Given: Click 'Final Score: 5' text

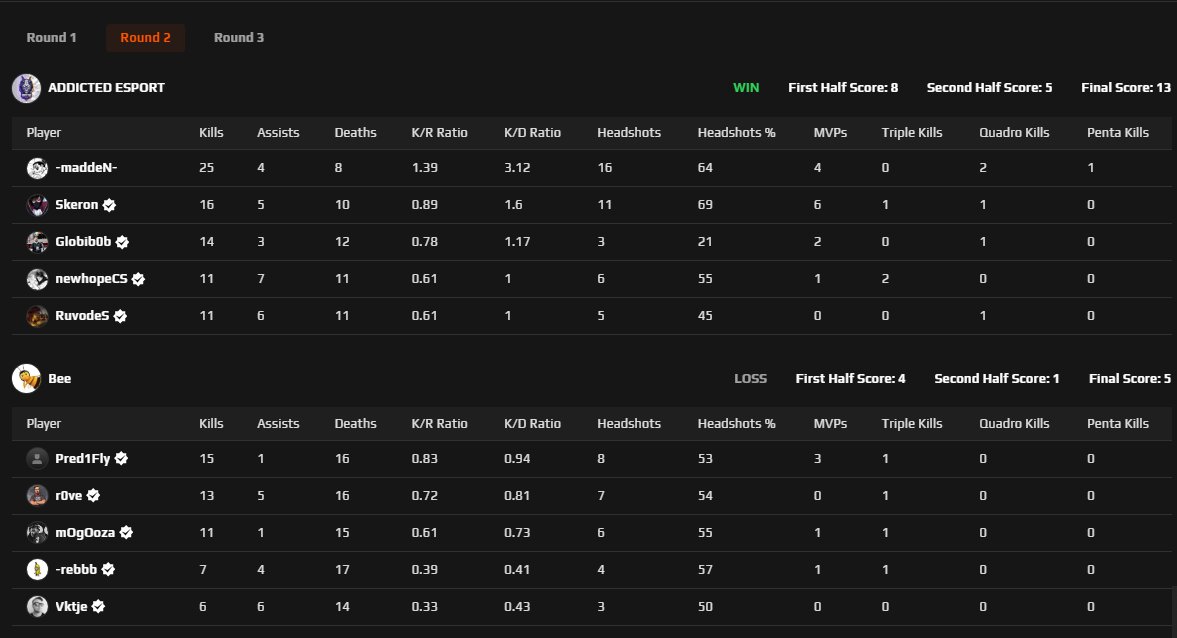Looking at the screenshot, I should 1130,379.
